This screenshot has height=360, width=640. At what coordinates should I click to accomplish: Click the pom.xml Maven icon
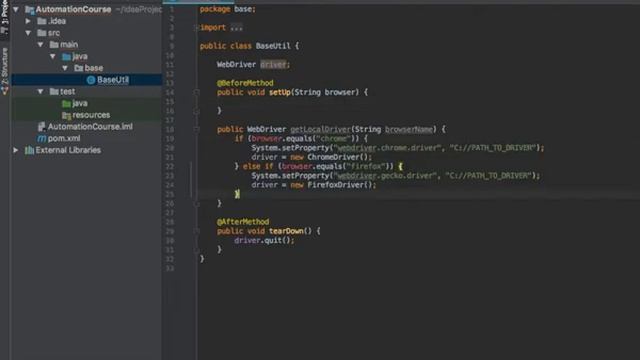pyautogui.click(x=42, y=138)
